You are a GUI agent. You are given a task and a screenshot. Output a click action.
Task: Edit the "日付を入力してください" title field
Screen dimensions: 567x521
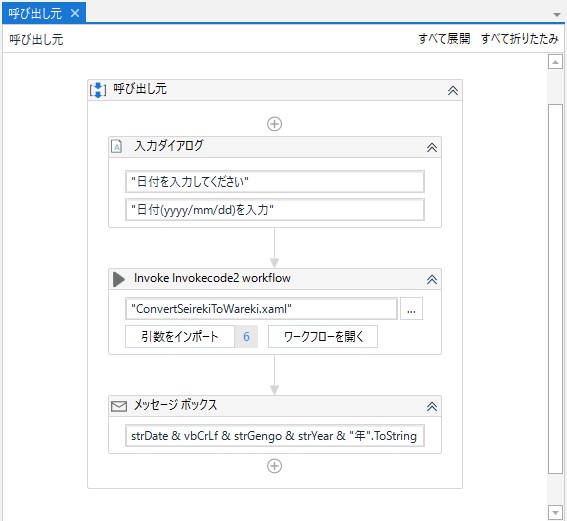(275, 182)
